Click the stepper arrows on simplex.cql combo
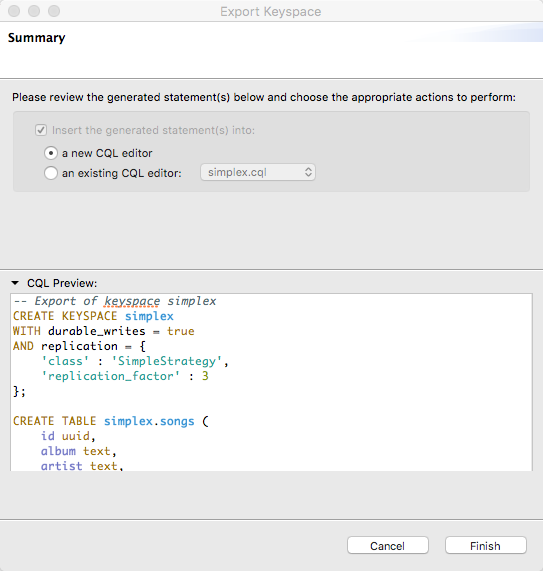Image resolution: width=543 pixels, height=571 pixels. 308,172
